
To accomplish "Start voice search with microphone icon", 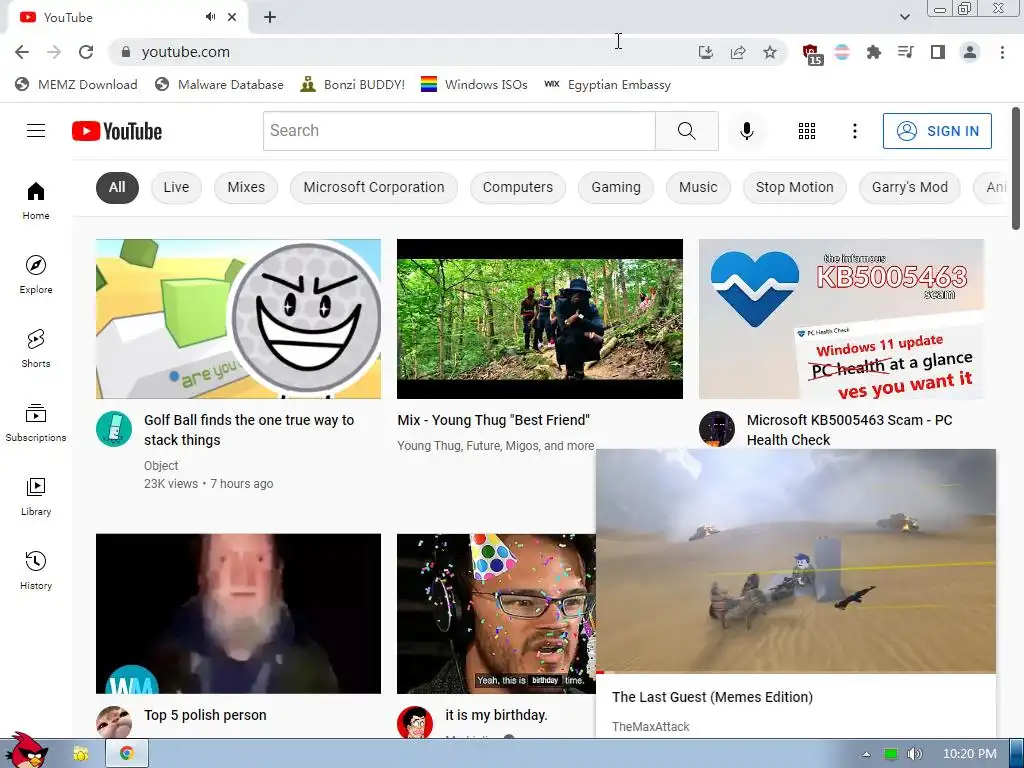I will [746, 131].
